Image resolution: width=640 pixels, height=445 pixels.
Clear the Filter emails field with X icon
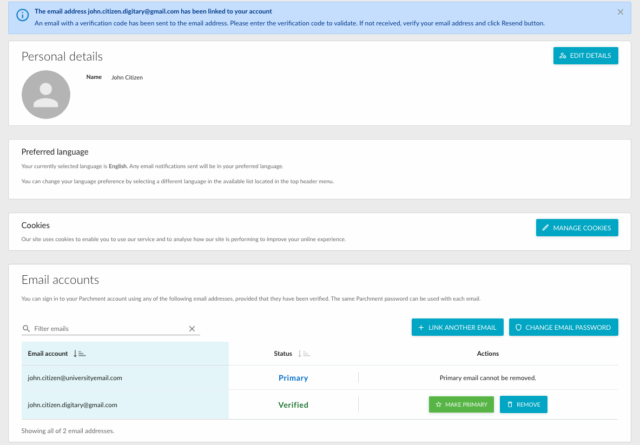192,328
